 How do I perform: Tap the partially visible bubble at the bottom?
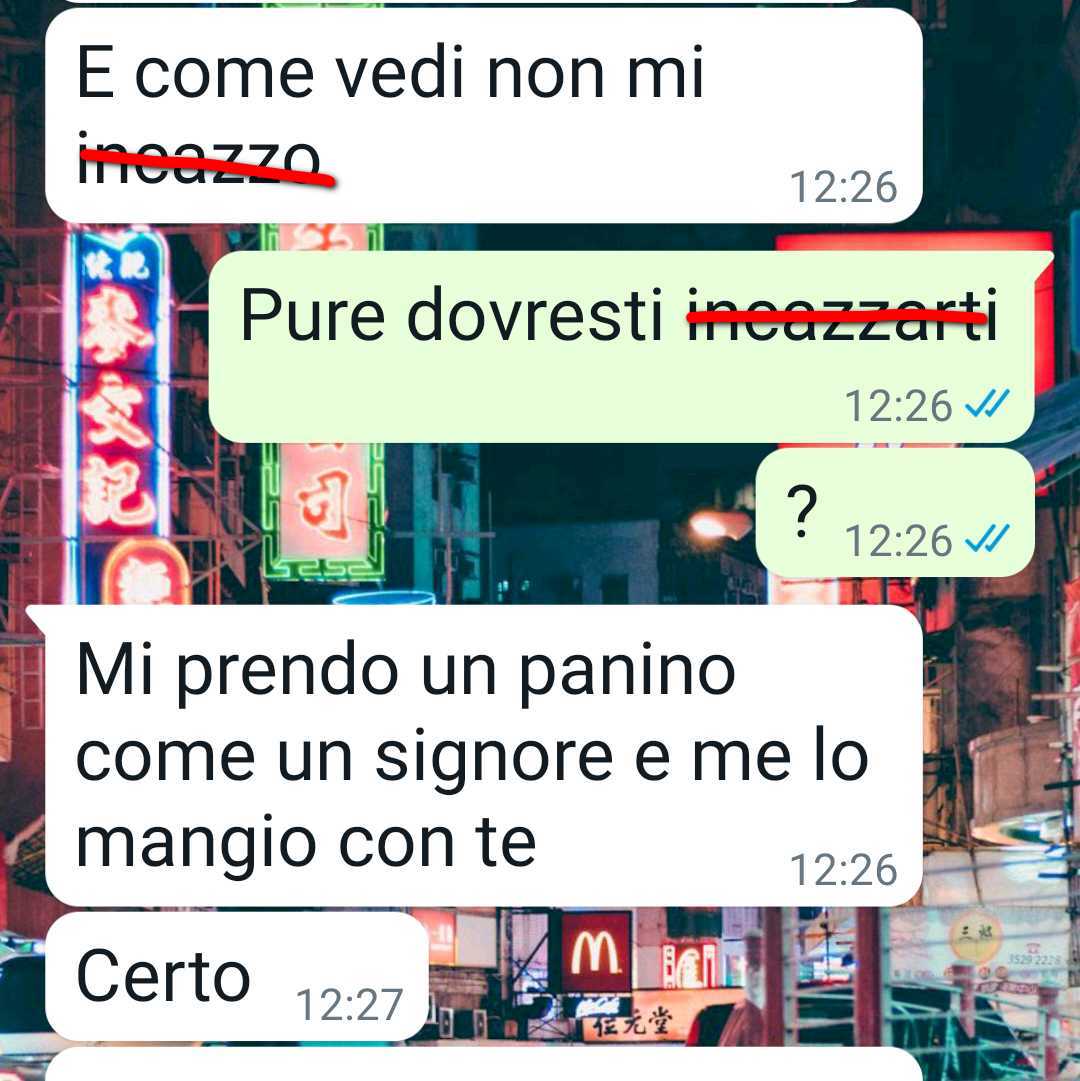click(483, 1064)
